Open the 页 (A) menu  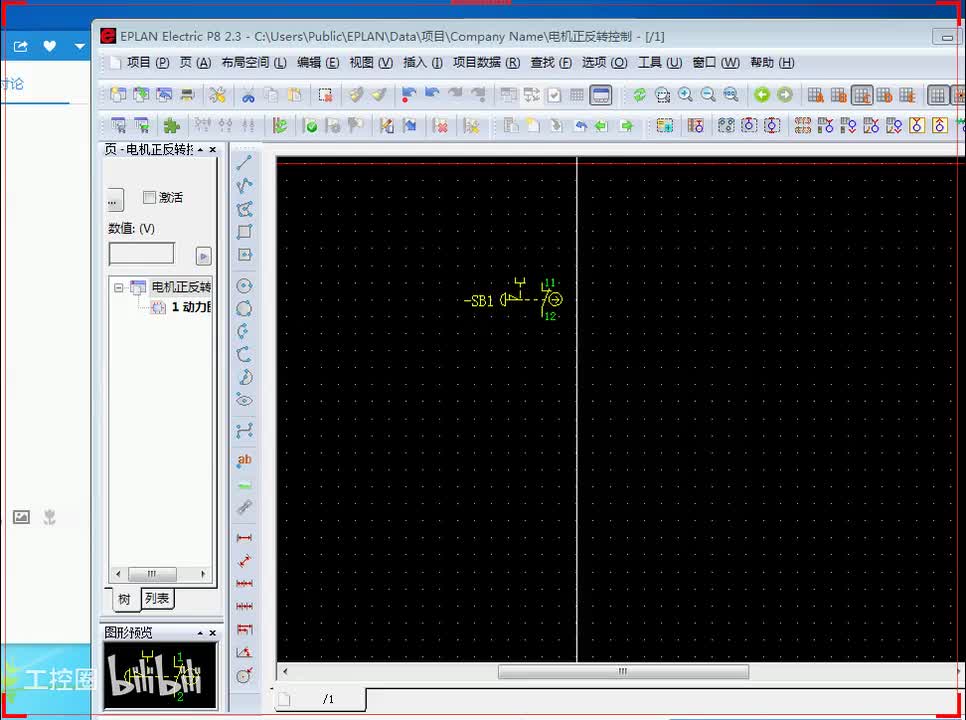(195, 63)
